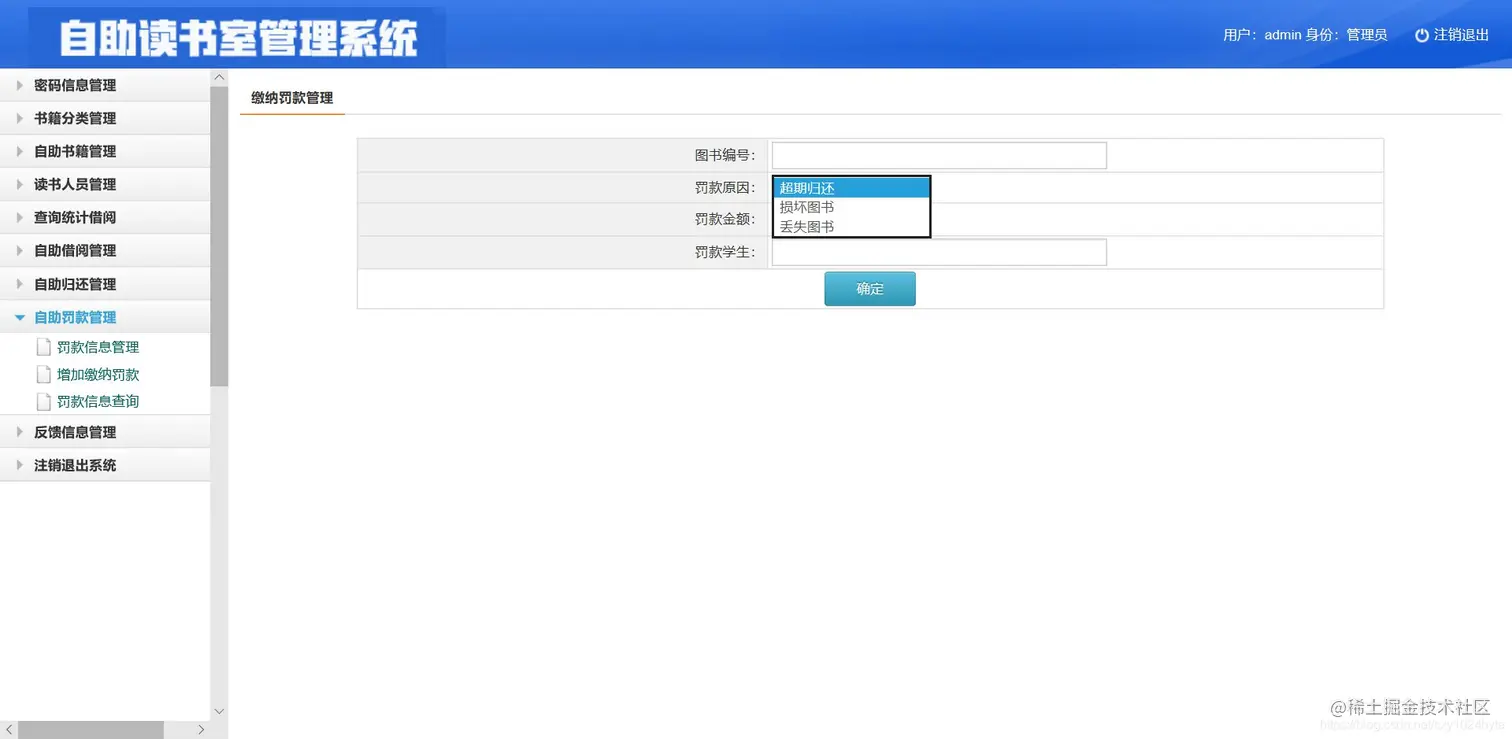Click sidebar scroll down arrow
Screen dimensions: 1512x739
point(219,711)
